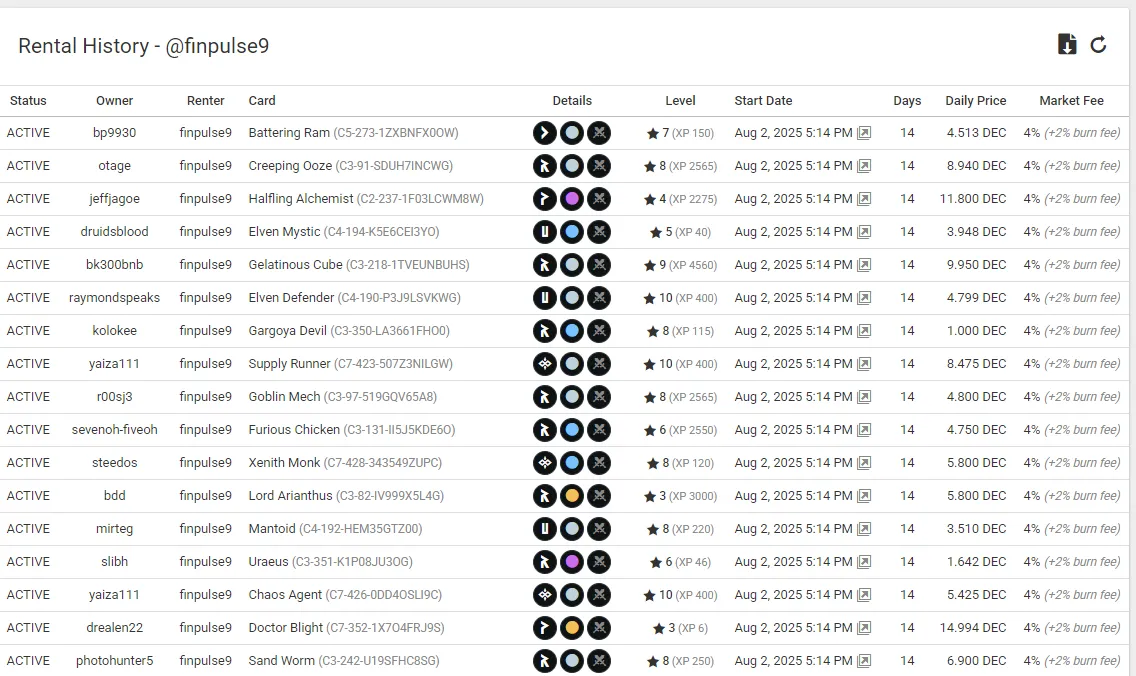The height and width of the screenshot is (676, 1136).
Task: Click the crossed-swords foil icon in Creeping Ooze row
Action: (599, 166)
